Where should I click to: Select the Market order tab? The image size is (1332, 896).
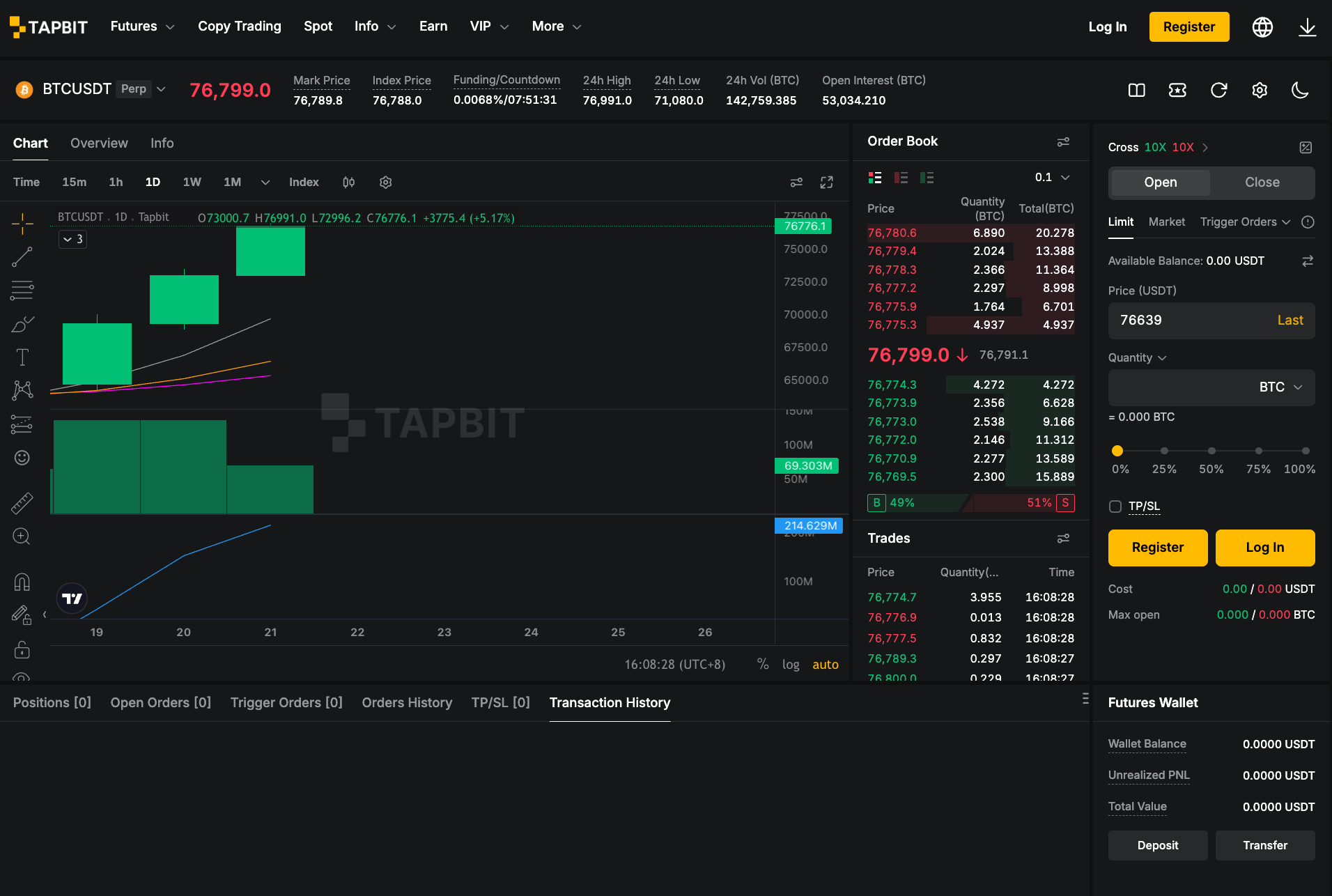click(x=1166, y=222)
